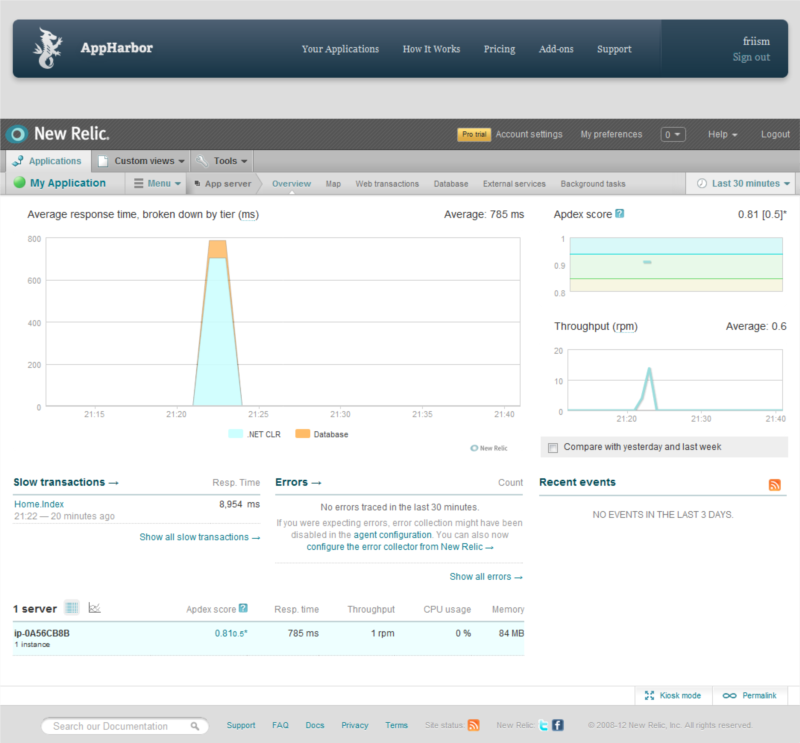Image resolution: width=800 pixels, height=743 pixels.
Task: Show all slow transactions
Action: click(199, 537)
